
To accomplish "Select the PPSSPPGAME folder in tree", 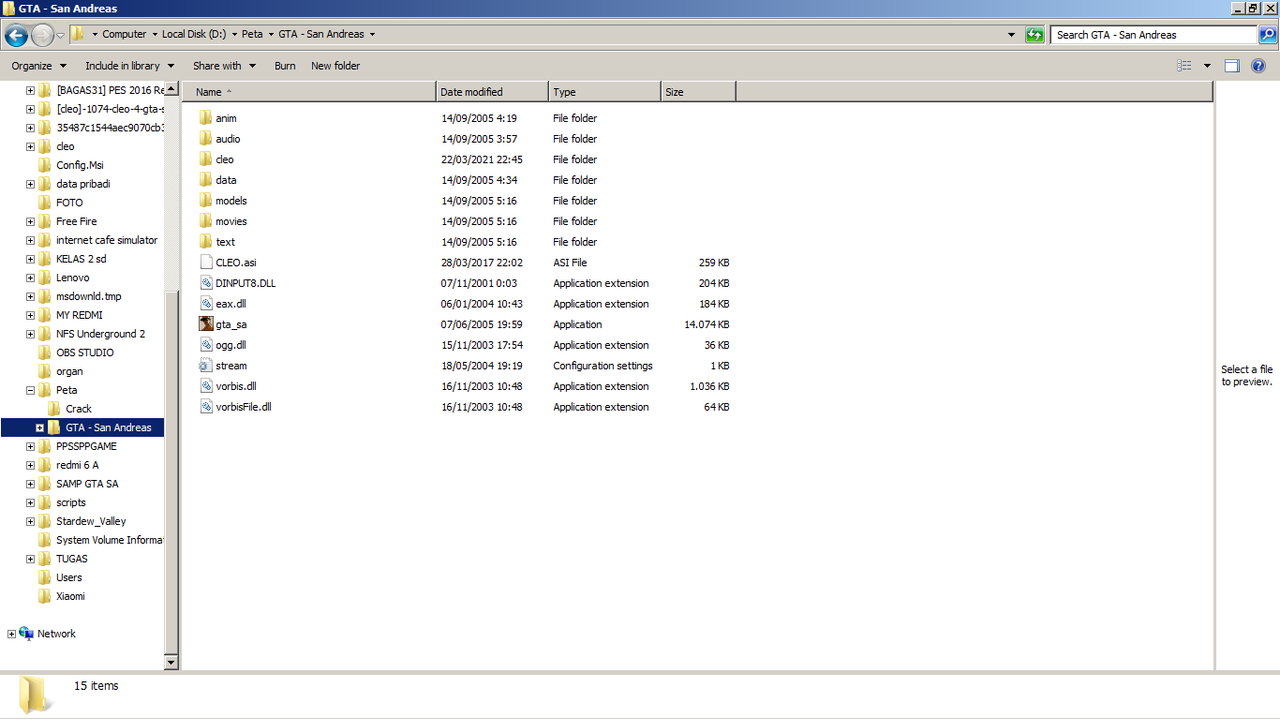I will pyautogui.click(x=86, y=447).
